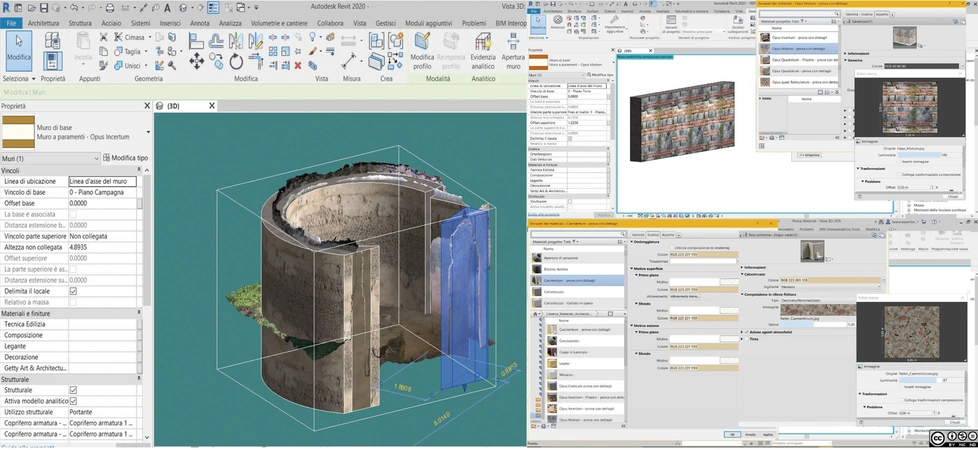The image size is (978, 450).
Task: Click the Move tool four-arrow icon
Action: [196, 61]
